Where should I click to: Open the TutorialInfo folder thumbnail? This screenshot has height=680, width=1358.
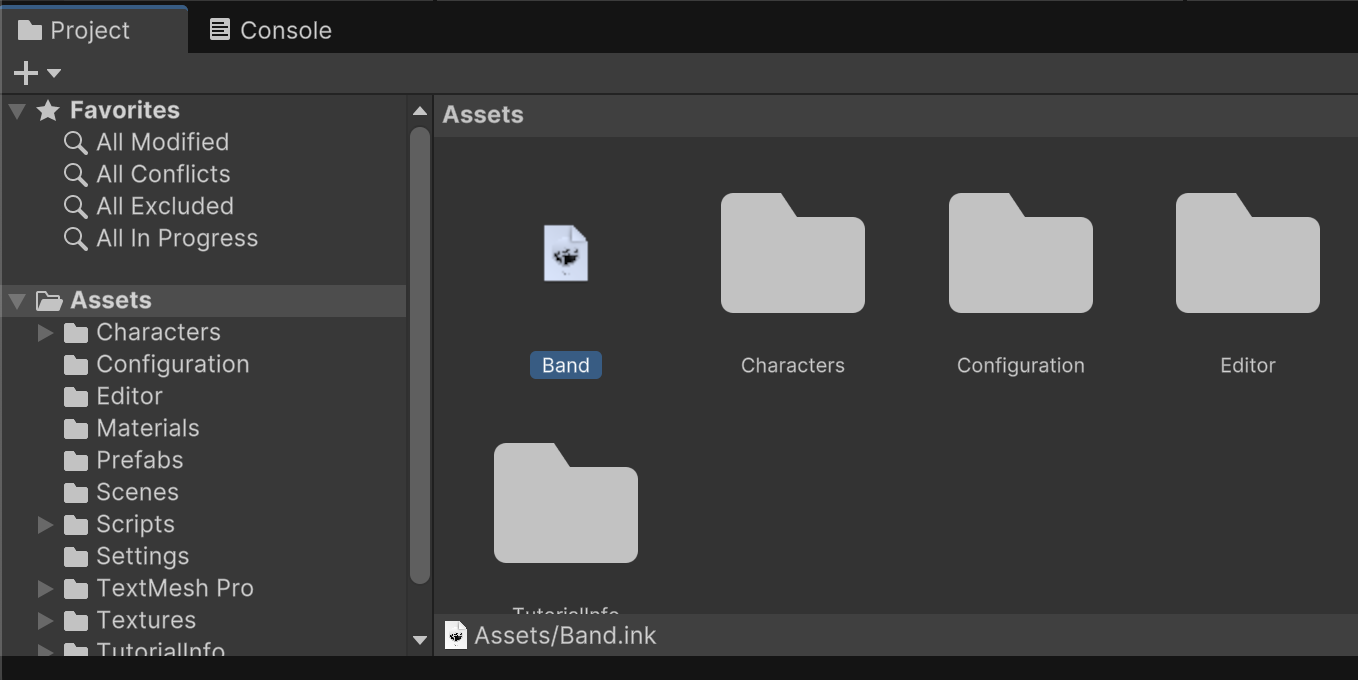pos(565,504)
